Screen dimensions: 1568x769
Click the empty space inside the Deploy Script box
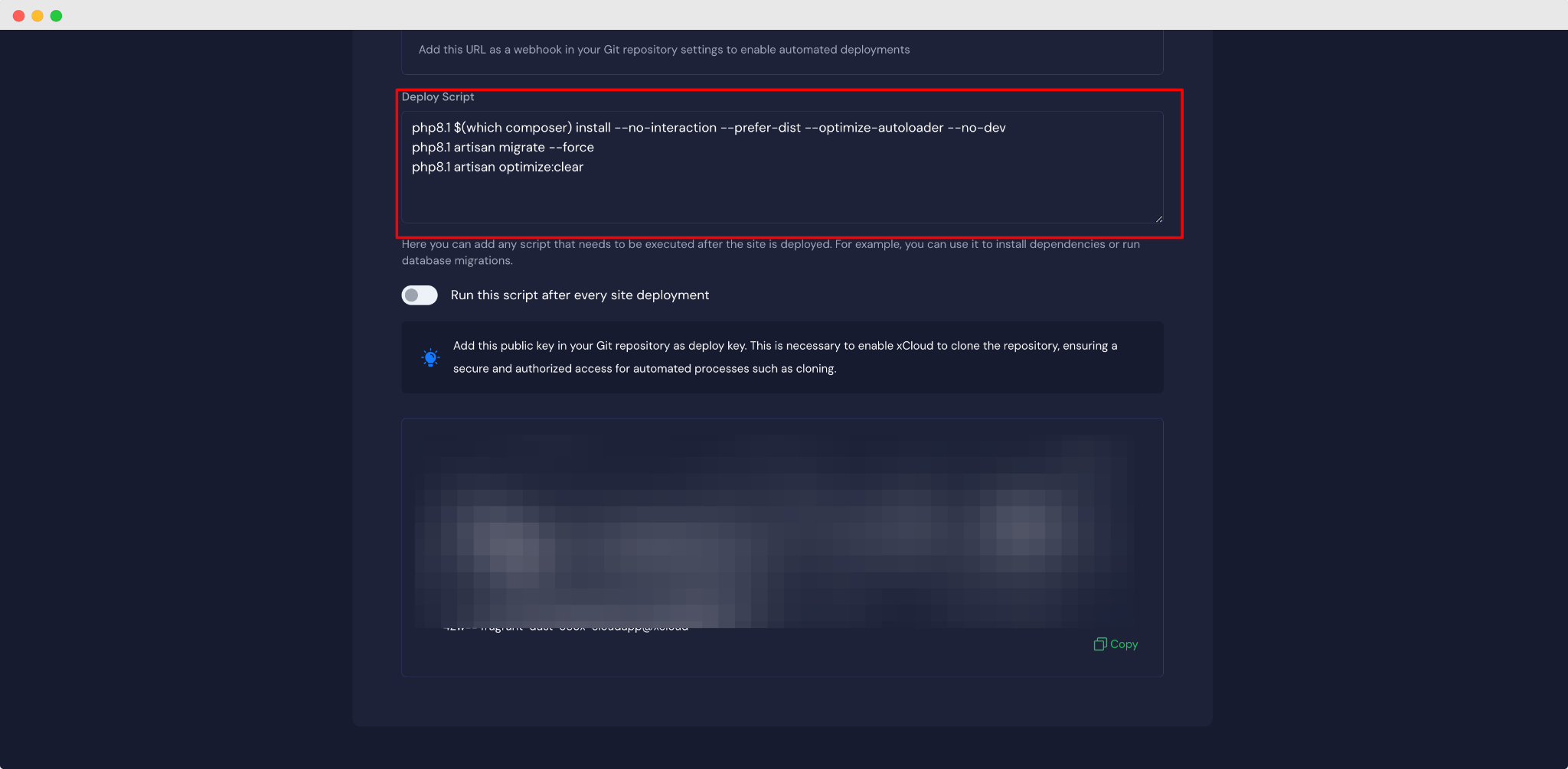(782, 199)
